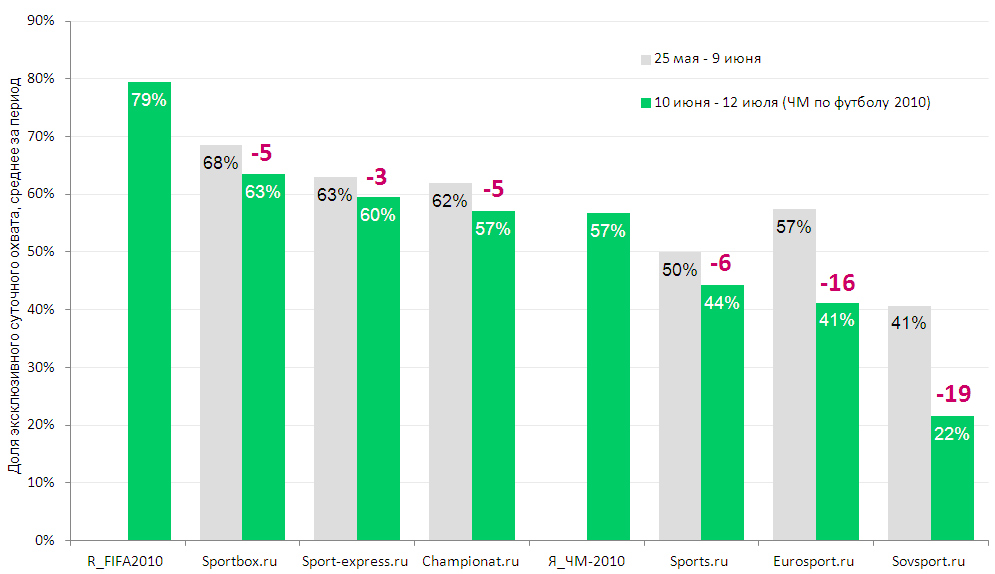
Task: Select the -3 difference label above Sport-express.ru
Action: 376,178
